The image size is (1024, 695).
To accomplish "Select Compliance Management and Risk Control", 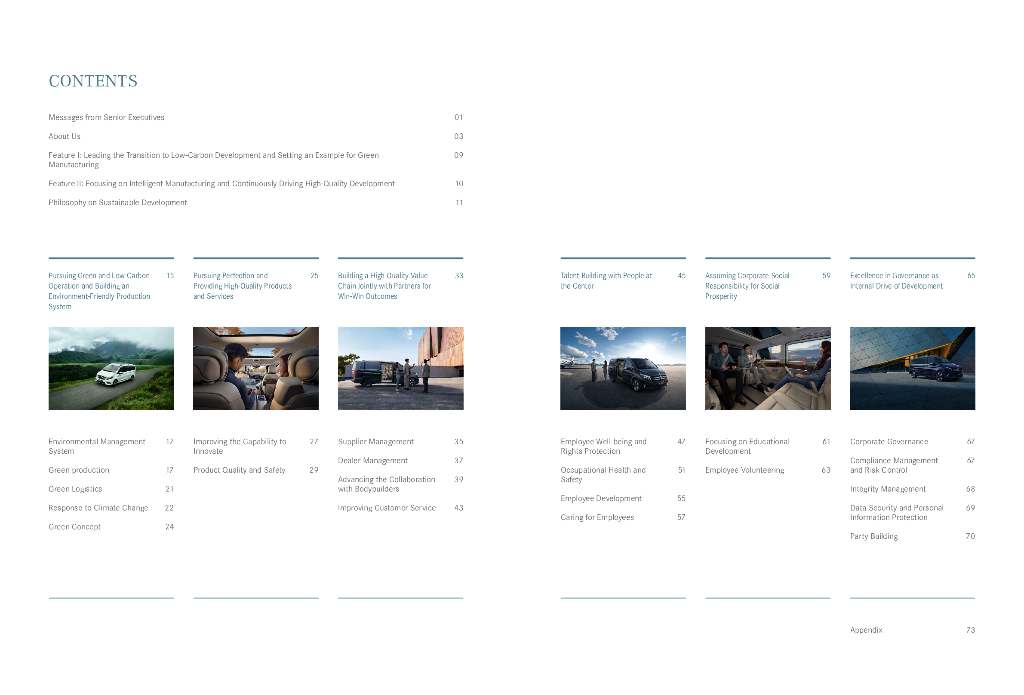I will tap(894, 466).
